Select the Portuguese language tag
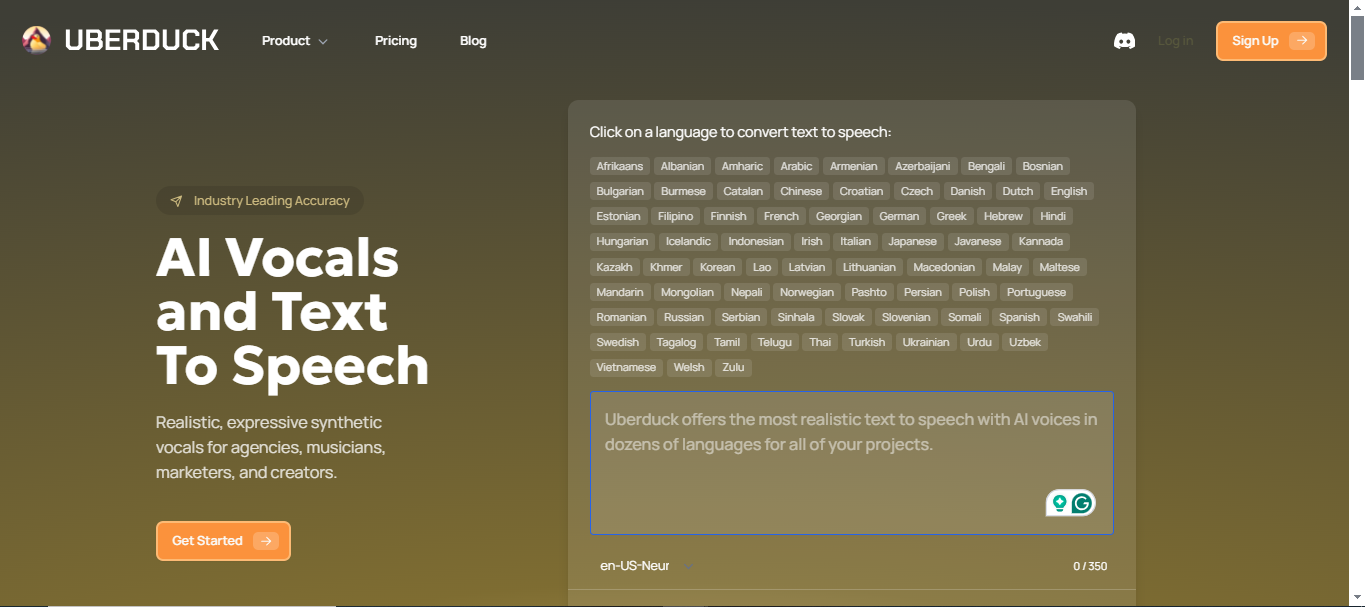Image resolution: width=1365 pixels, height=607 pixels. pos(1036,292)
